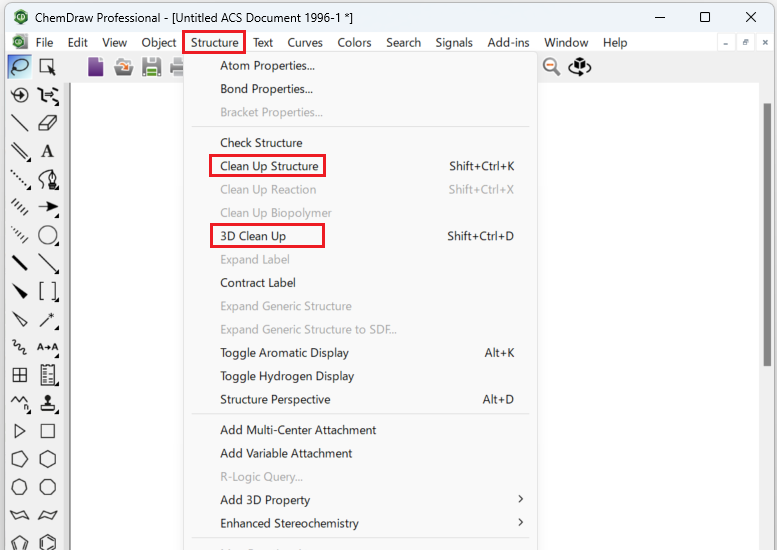This screenshot has width=777, height=550.
Task: Toggle Aromatic Display in Structure menu
Action: (284, 353)
